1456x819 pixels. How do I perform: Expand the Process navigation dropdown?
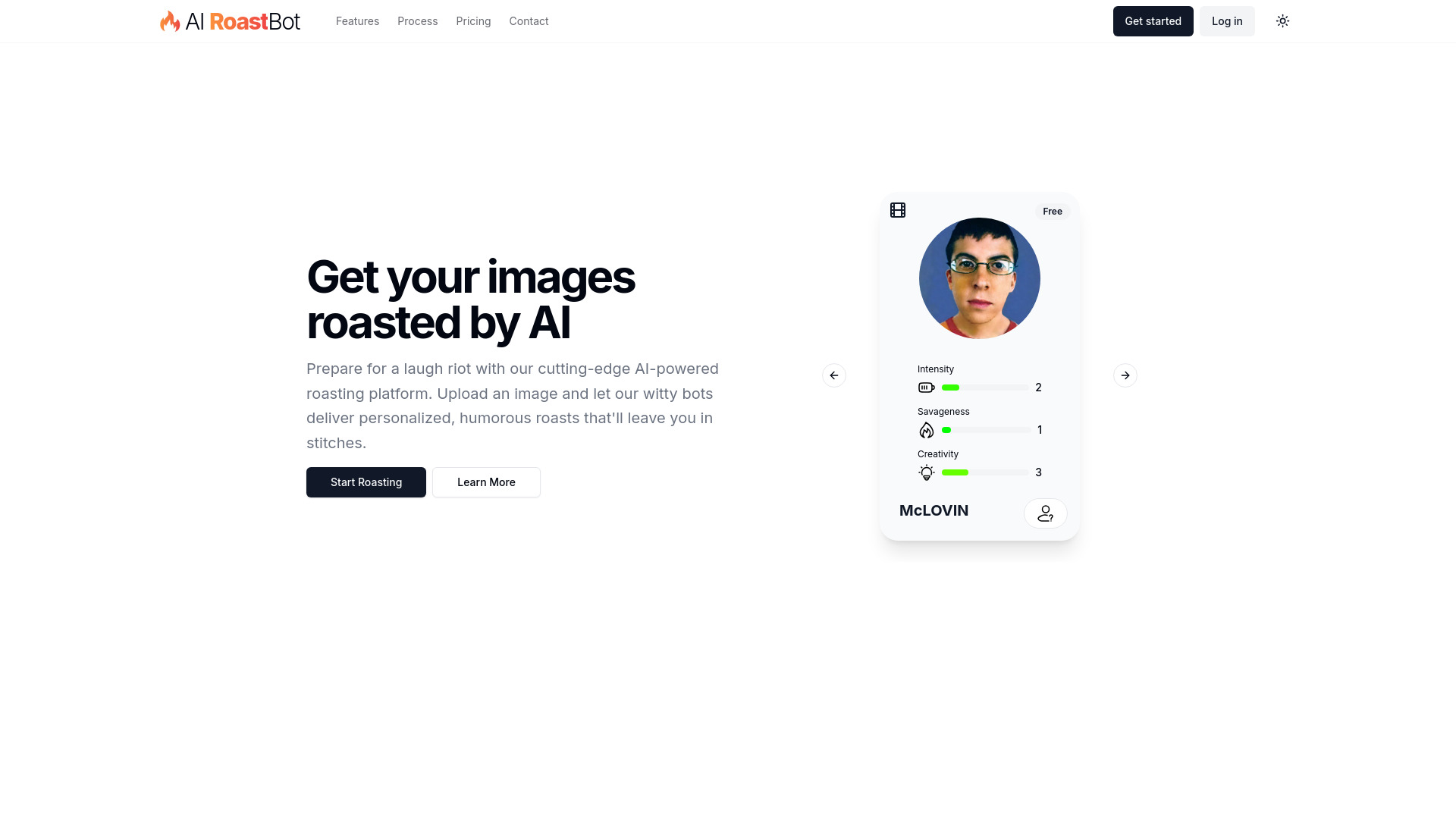click(x=418, y=21)
